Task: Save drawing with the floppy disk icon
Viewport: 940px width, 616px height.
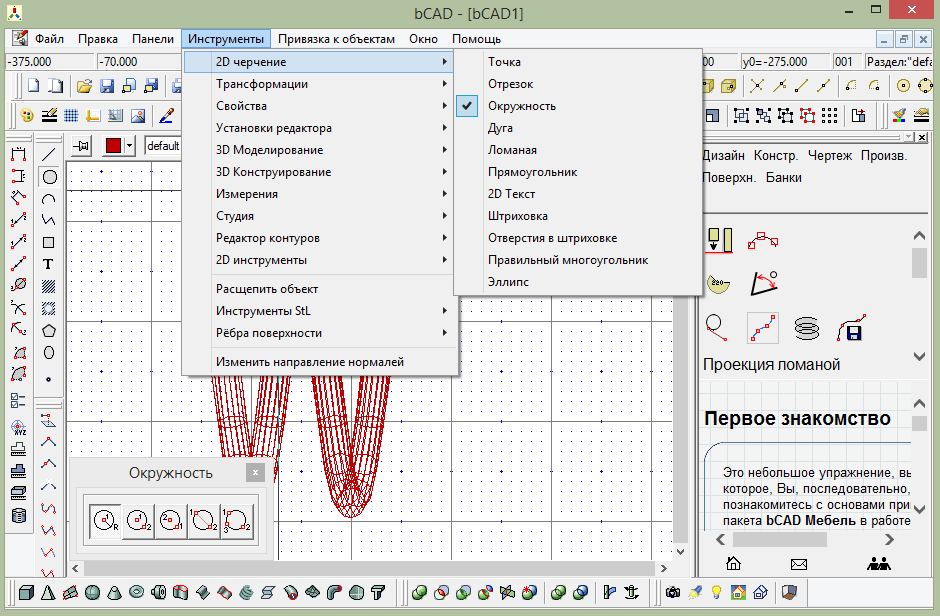Action: pos(107,86)
